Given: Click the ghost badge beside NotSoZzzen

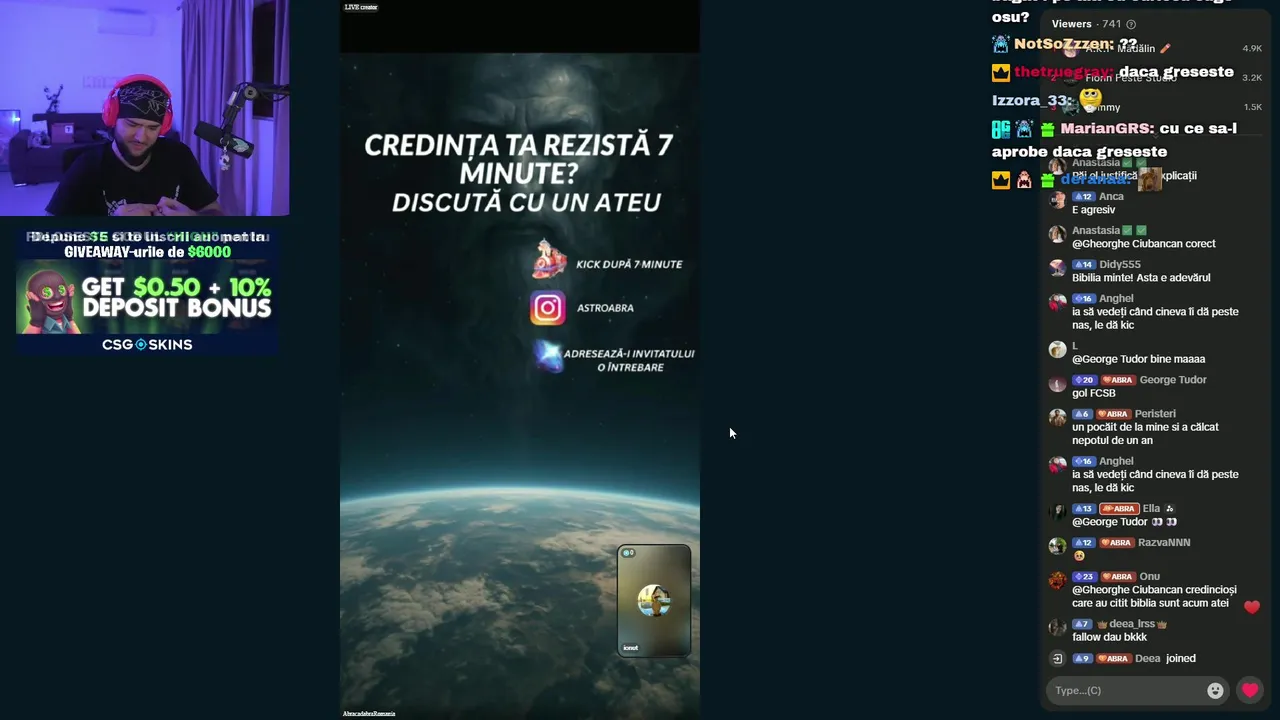Looking at the screenshot, I should point(1001,44).
